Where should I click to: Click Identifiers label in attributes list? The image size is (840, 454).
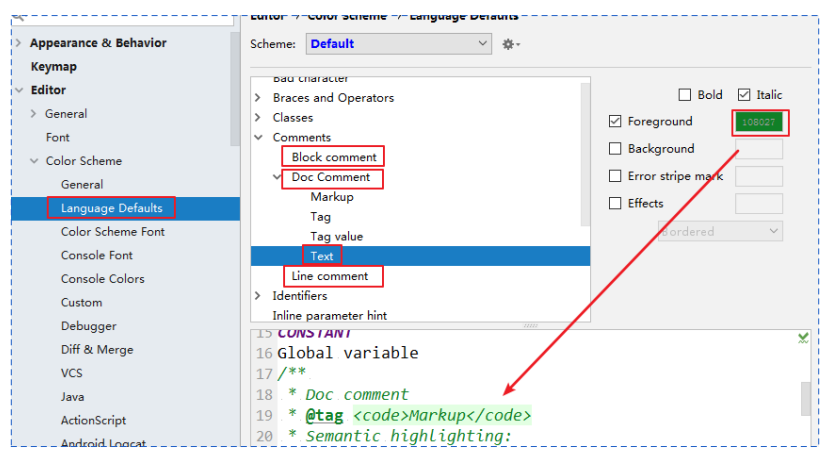pyautogui.click(x=299, y=296)
